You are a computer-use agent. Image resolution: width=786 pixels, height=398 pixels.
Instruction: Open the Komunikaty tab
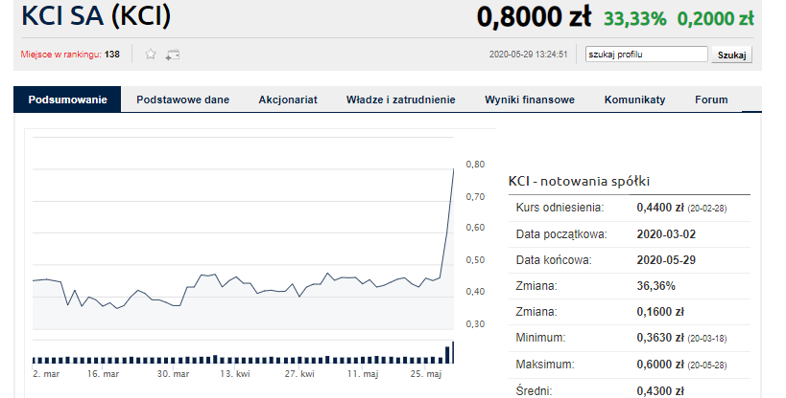point(635,99)
